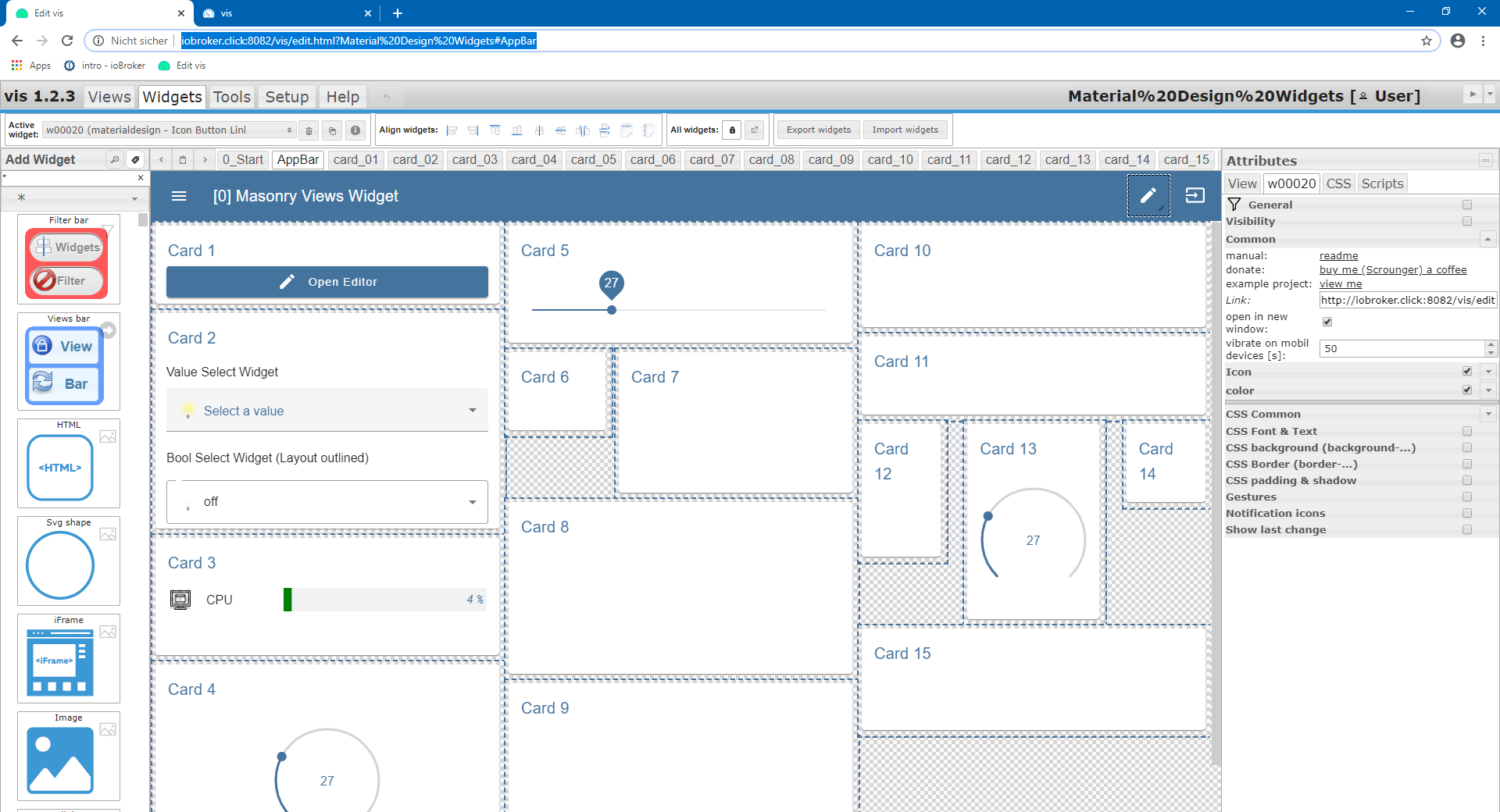Open the Select a value dropdown
Image resolution: width=1500 pixels, height=812 pixels.
coord(327,410)
